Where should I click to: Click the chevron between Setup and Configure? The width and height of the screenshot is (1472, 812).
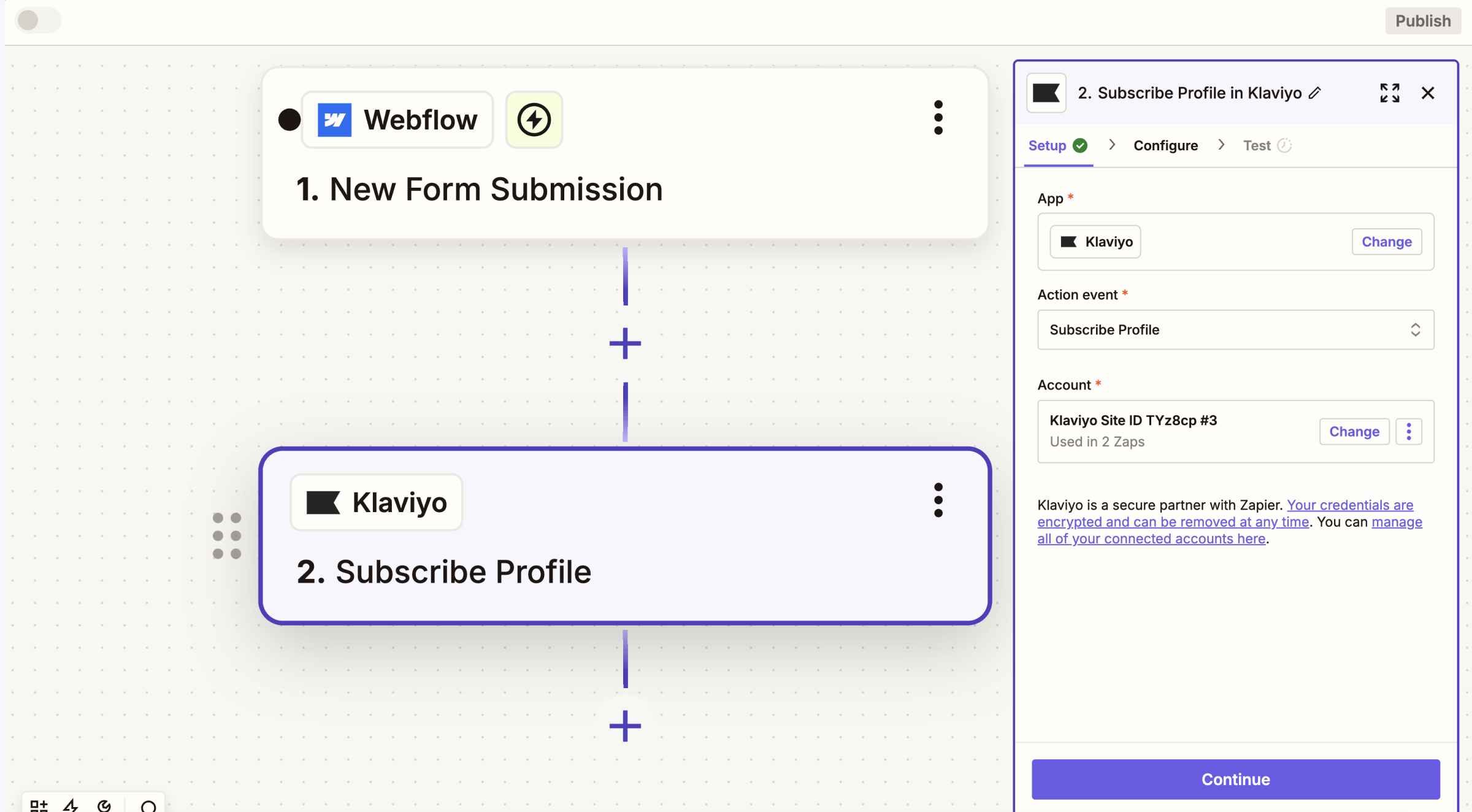coord(1111,145)
